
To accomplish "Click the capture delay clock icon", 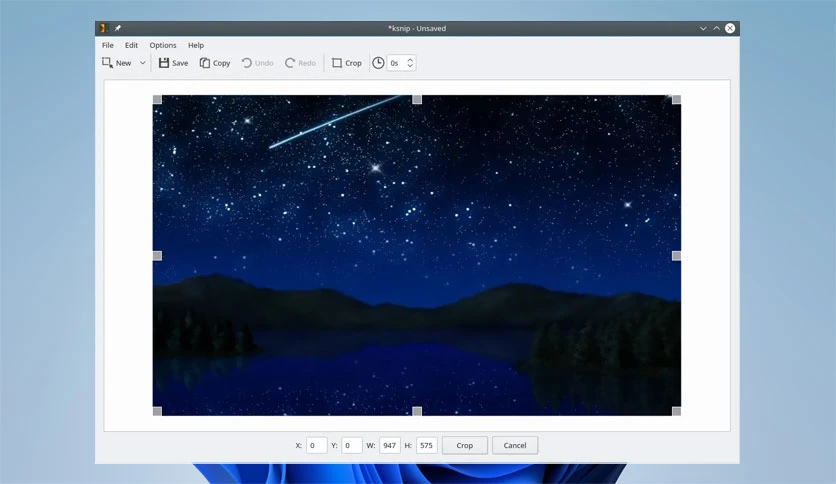I will tap(378, 63).
